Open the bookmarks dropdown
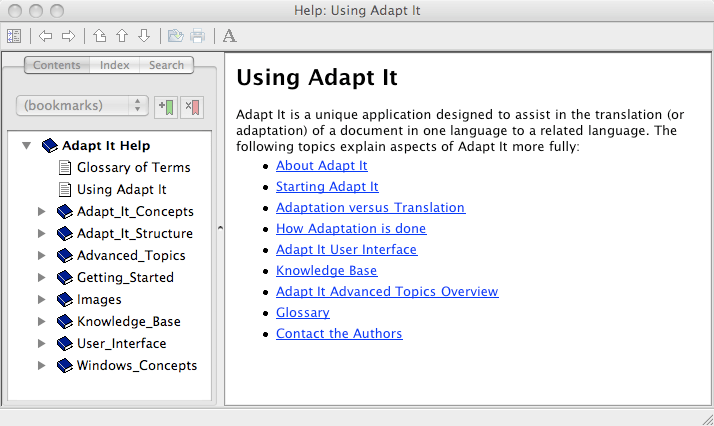 point(82,106)
